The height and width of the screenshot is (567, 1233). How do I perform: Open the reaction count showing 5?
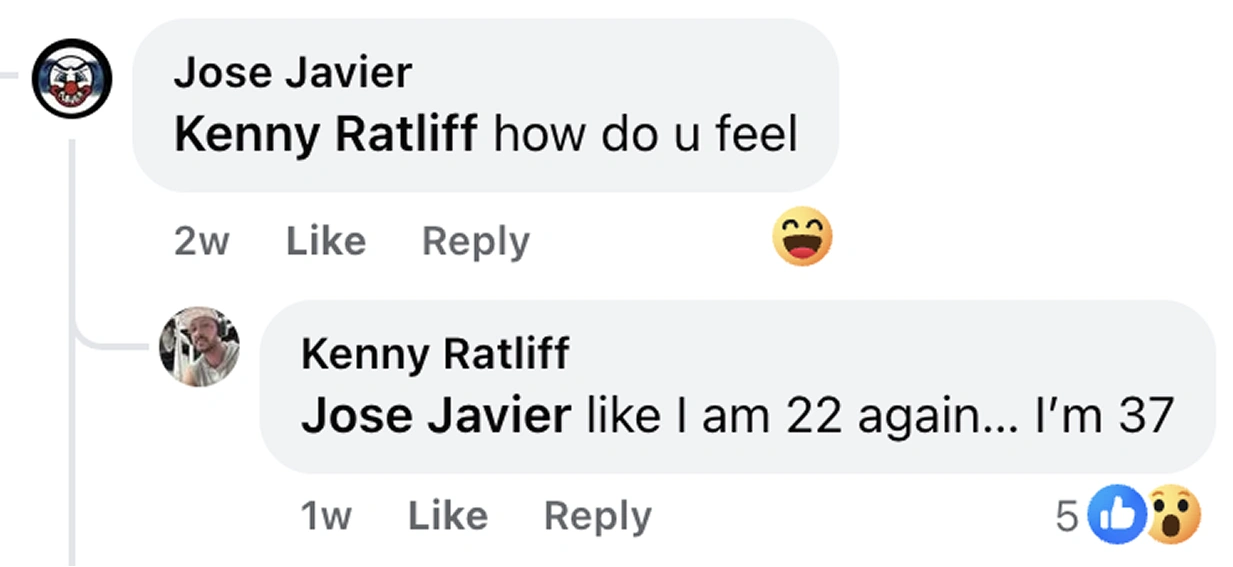tap(1067, 516)
